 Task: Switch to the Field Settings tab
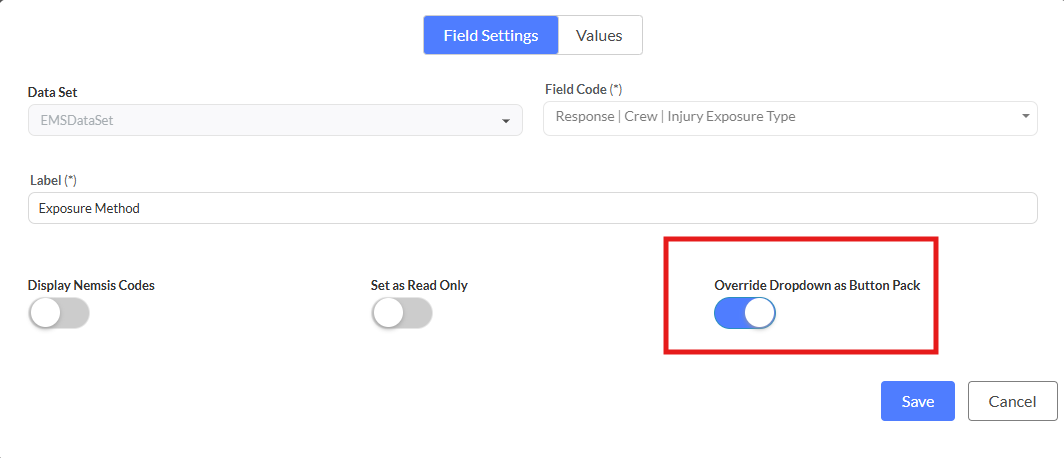[x=490, y=35]
